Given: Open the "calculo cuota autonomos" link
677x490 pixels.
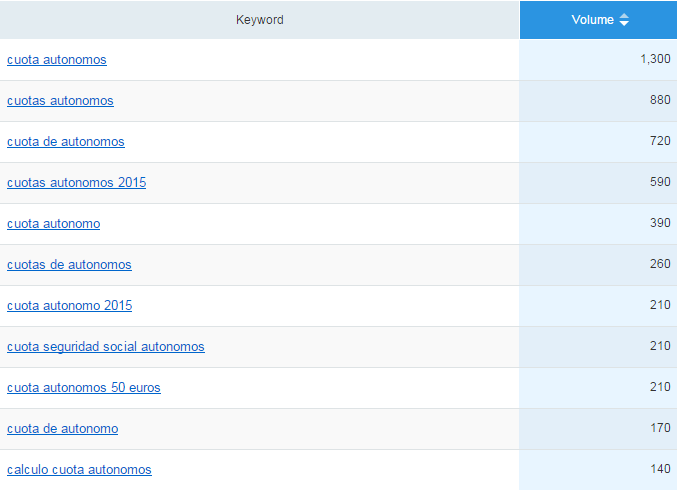Looking at the screenshot, I should click(x=79, y=470).
